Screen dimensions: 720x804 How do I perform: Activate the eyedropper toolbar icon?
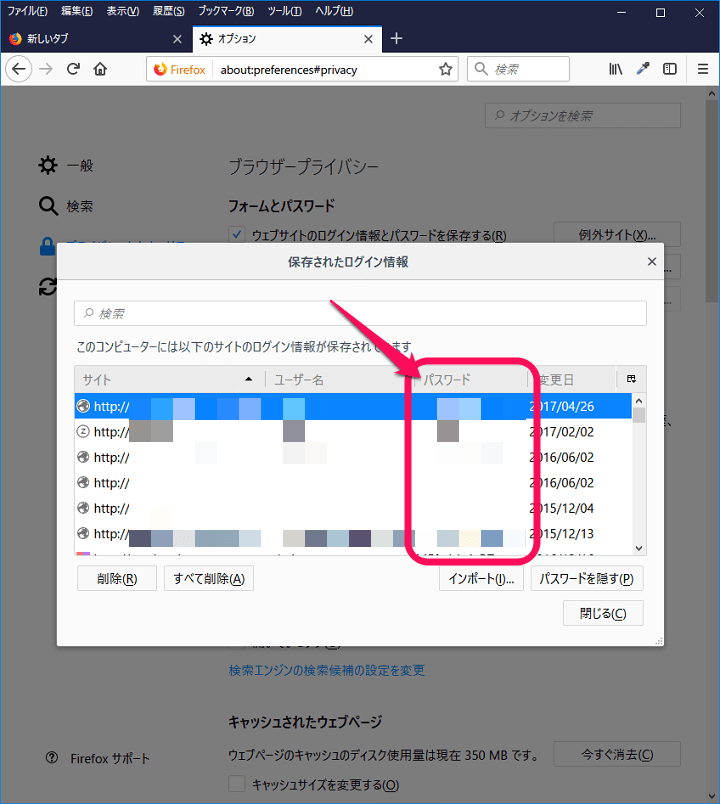click(643, 69)
